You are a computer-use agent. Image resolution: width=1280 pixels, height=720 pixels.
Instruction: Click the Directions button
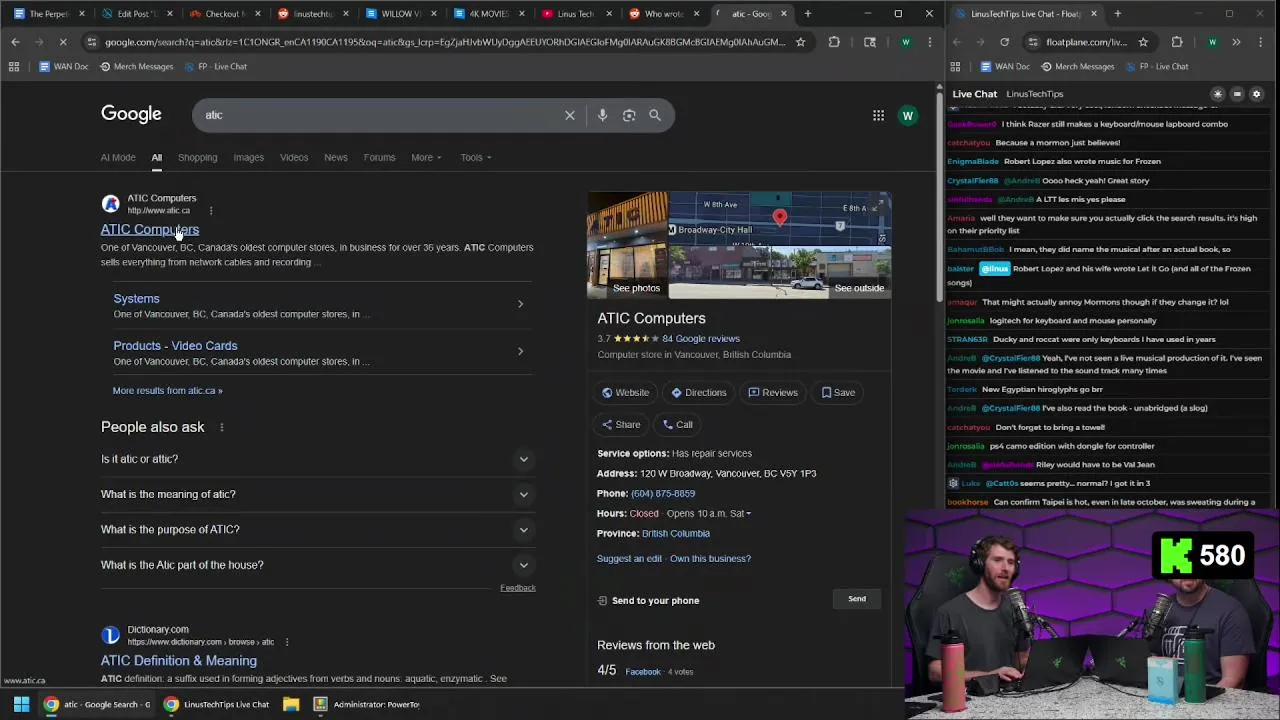[x=699, y=393]
